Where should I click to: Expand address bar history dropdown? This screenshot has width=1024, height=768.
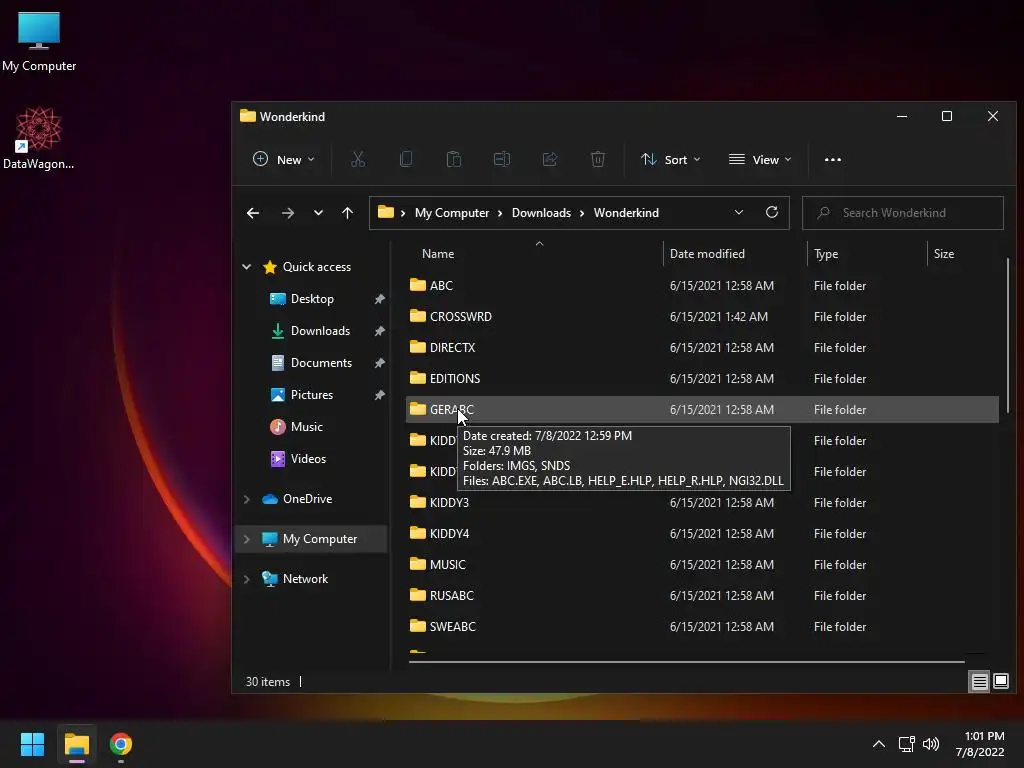click(x=739, y=212)
